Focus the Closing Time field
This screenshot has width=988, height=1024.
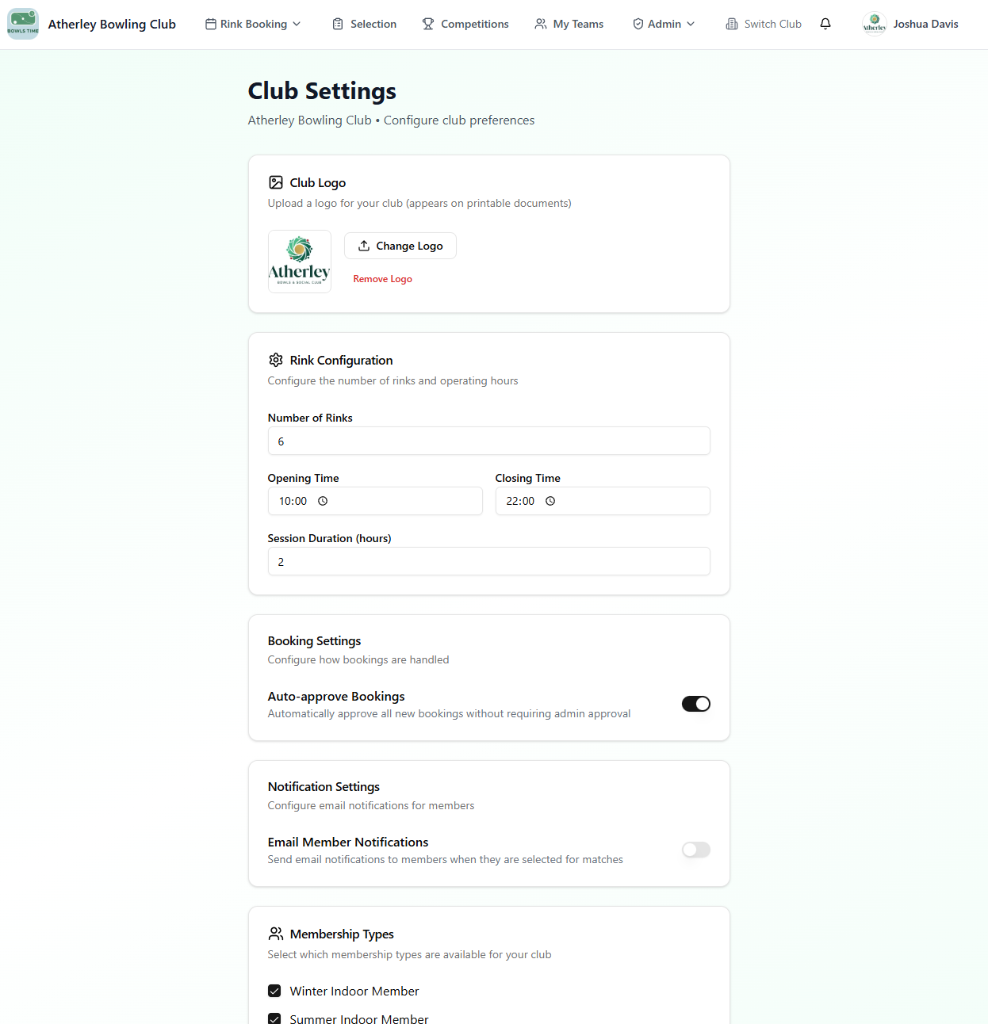[603, 501]
